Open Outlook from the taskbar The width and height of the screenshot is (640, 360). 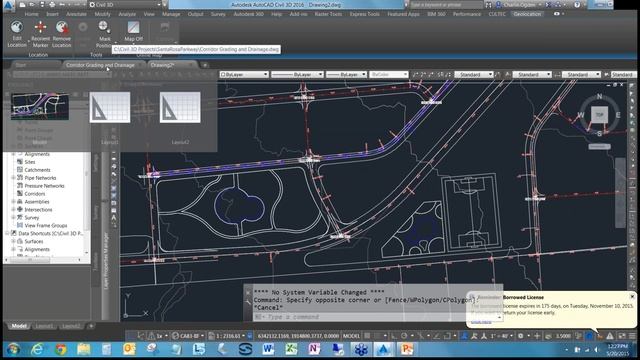129,349
